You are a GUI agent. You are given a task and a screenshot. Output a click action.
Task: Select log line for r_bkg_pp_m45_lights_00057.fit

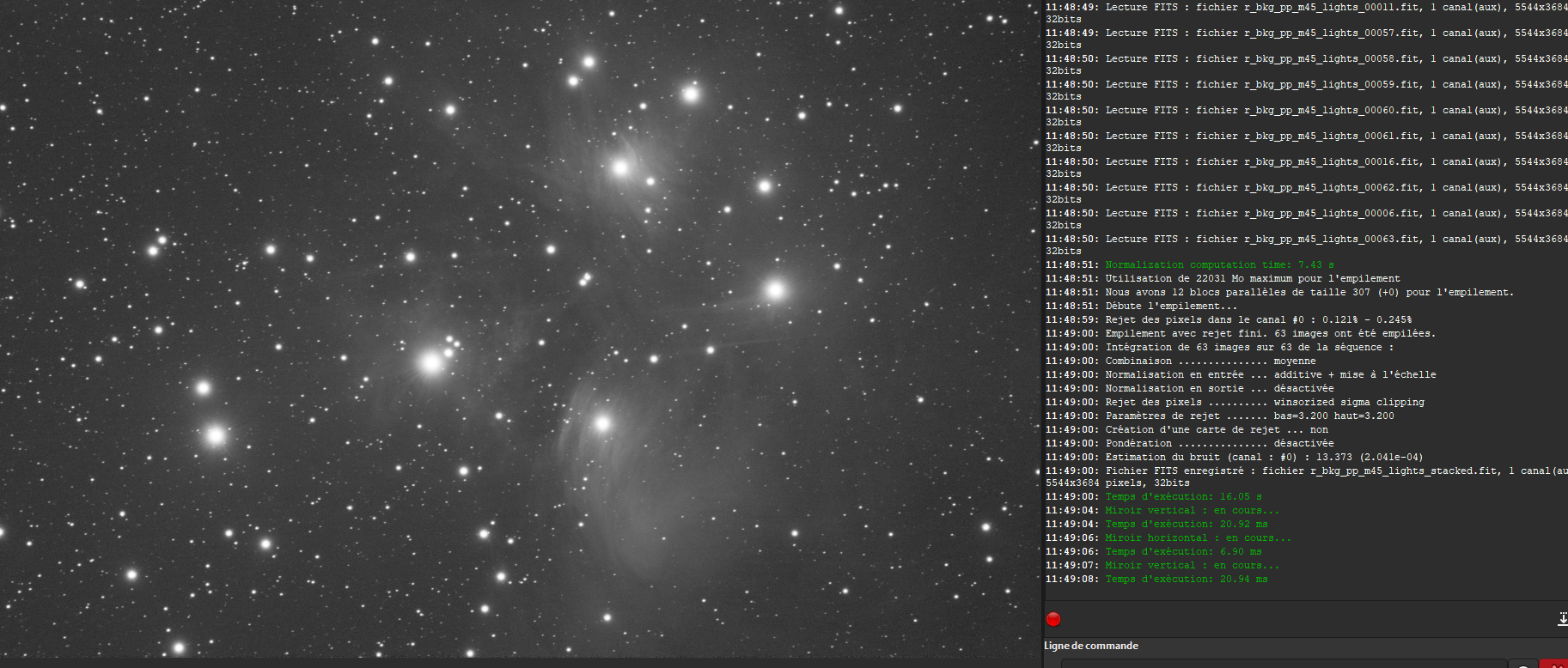[1307, 39]
